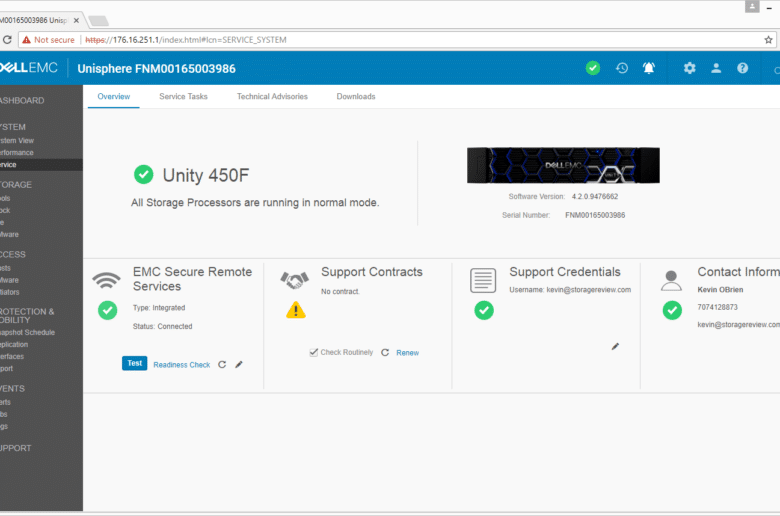The image size is (780, 516).
Task: Toggle the Check Routinely checkbox
Action: [313, 352]
